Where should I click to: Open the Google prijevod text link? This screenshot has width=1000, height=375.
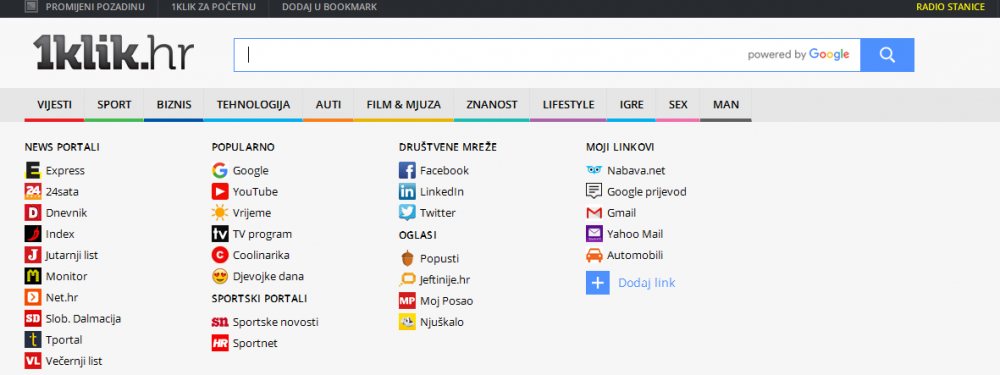pos(647,191)
